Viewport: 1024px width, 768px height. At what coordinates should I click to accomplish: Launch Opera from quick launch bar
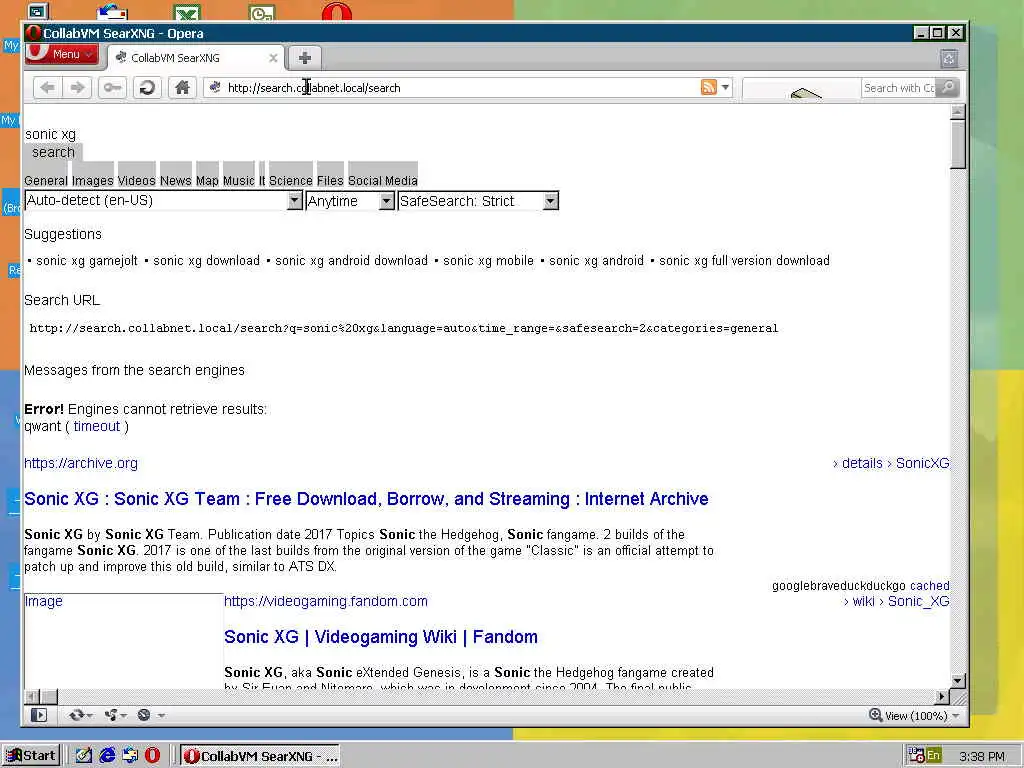[x=152, y=756]
